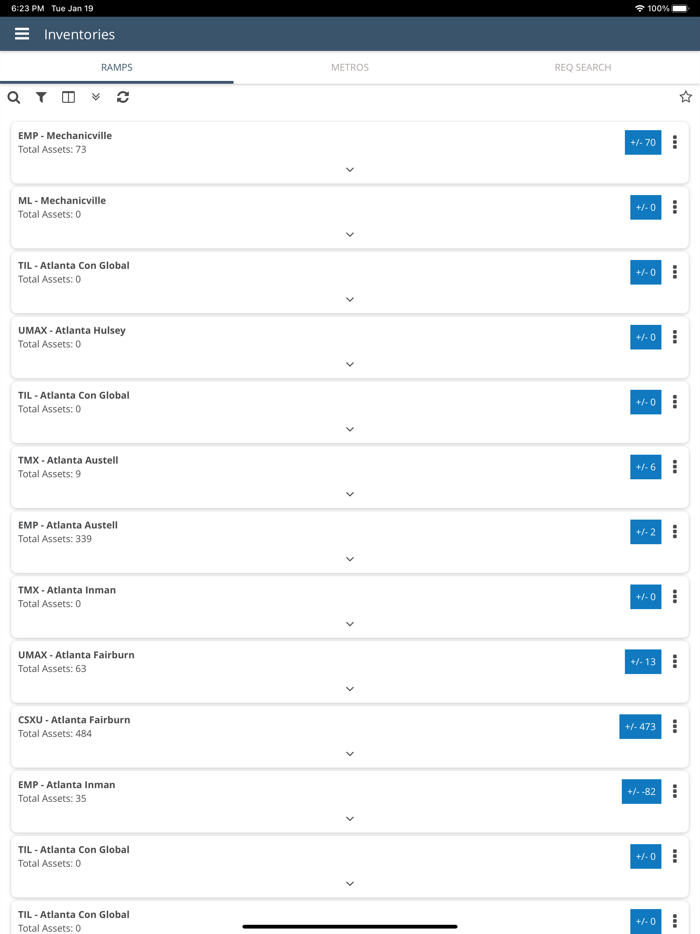Expand the EMP - Atlanta Inman card

(x=350, y=819)
